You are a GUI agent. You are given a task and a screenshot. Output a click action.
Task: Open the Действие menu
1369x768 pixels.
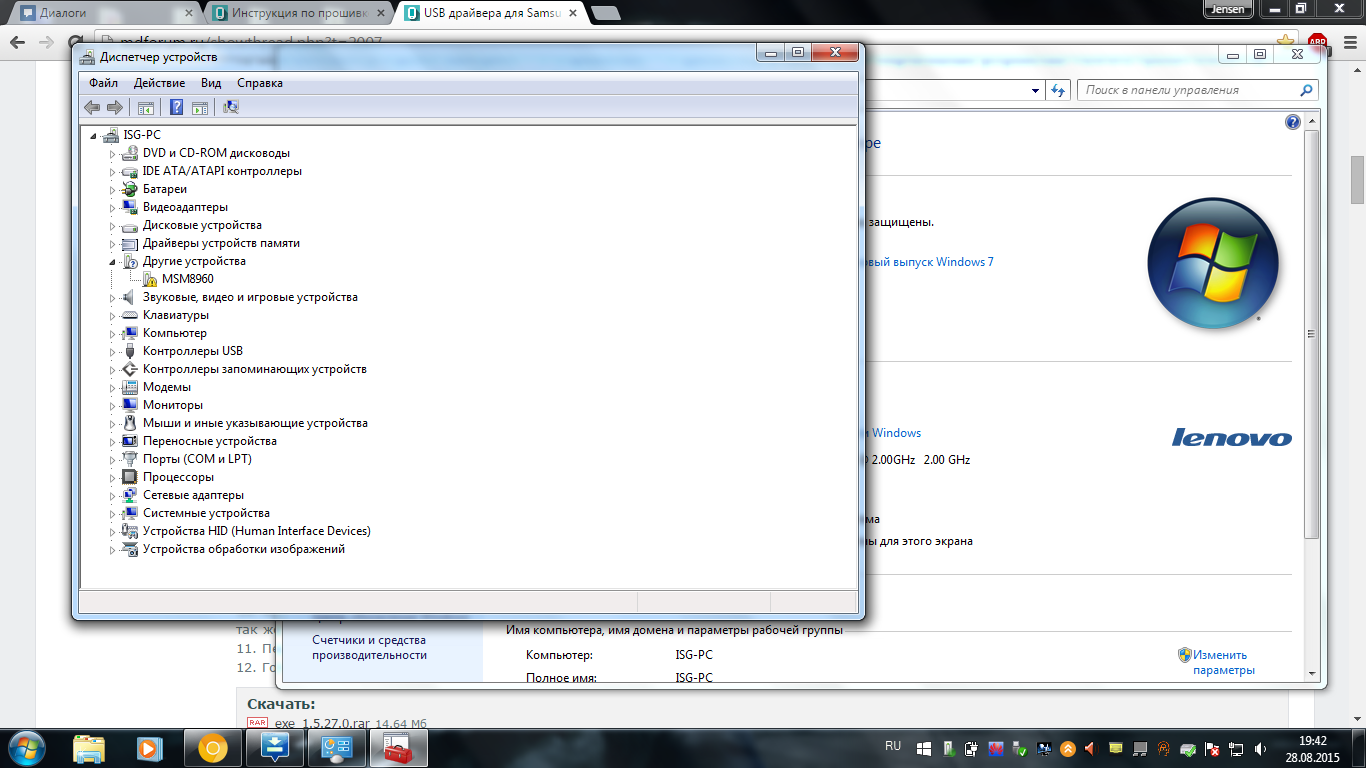[x=159, y=83]
